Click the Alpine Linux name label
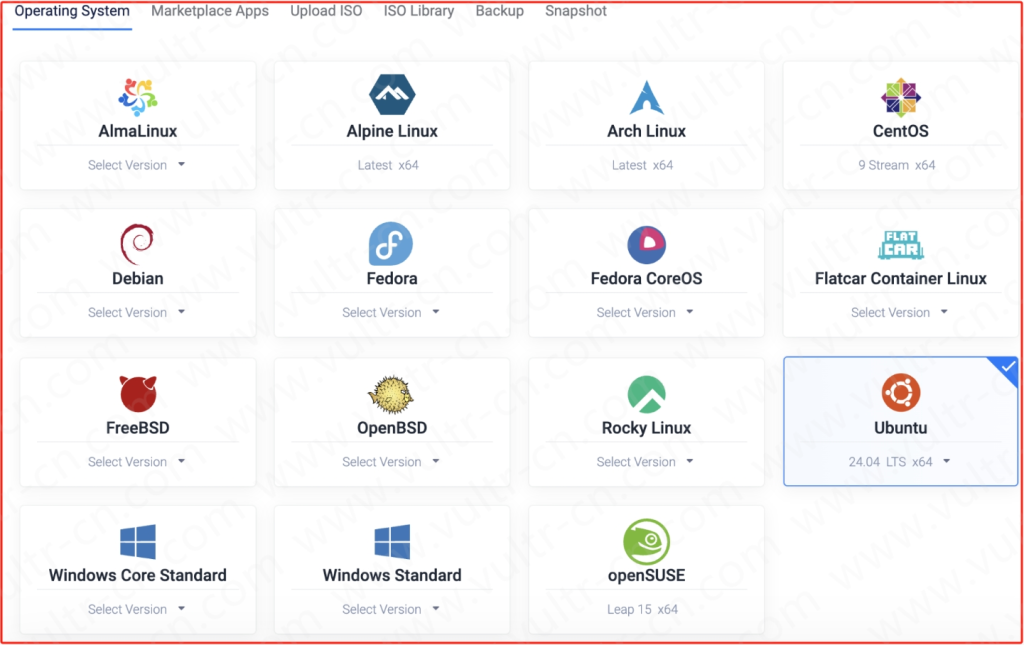Image resolution: width=1024 pixels, height=645 pixels. click(x=392, y=131)
